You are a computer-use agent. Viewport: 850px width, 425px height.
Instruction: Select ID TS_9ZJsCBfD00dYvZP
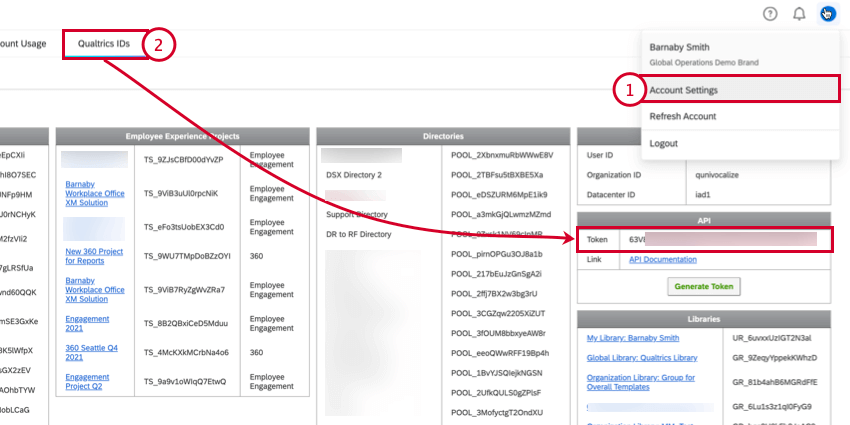point(183,160)
